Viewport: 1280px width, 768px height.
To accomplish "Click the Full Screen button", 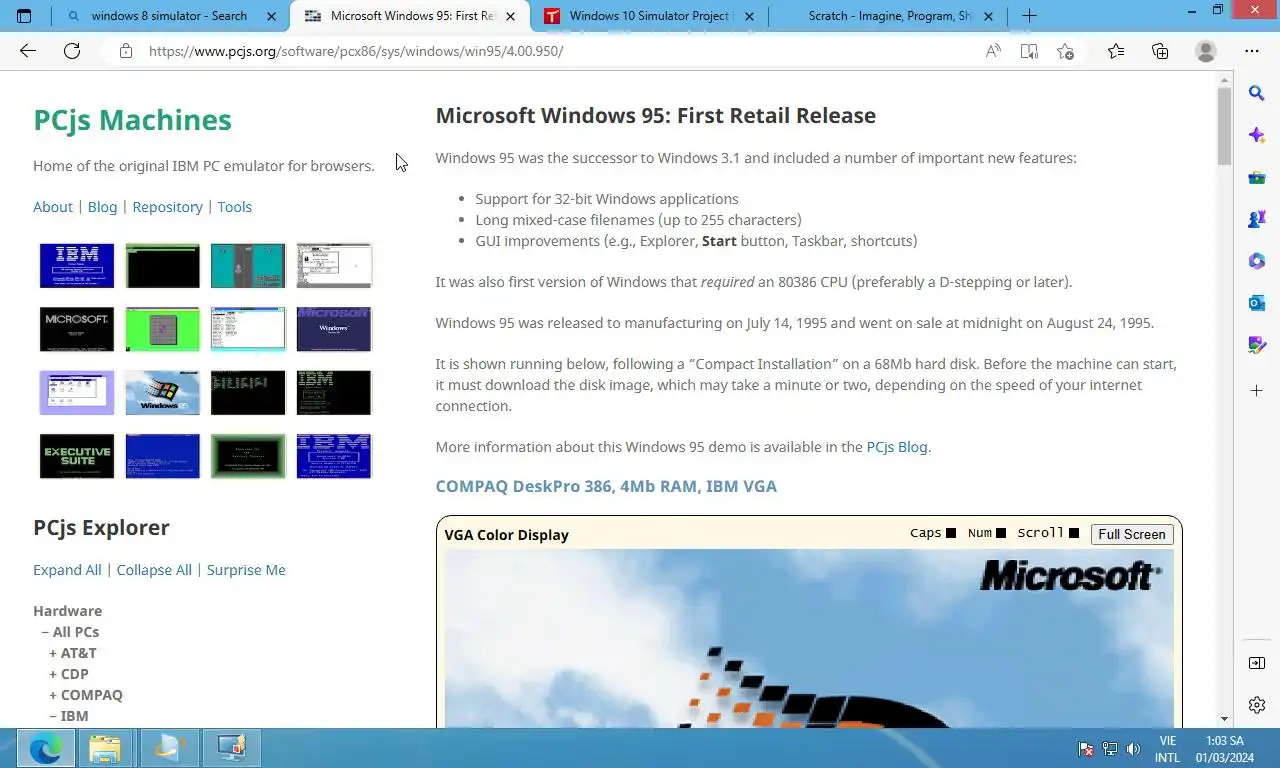I will (x=1132, y=534).
